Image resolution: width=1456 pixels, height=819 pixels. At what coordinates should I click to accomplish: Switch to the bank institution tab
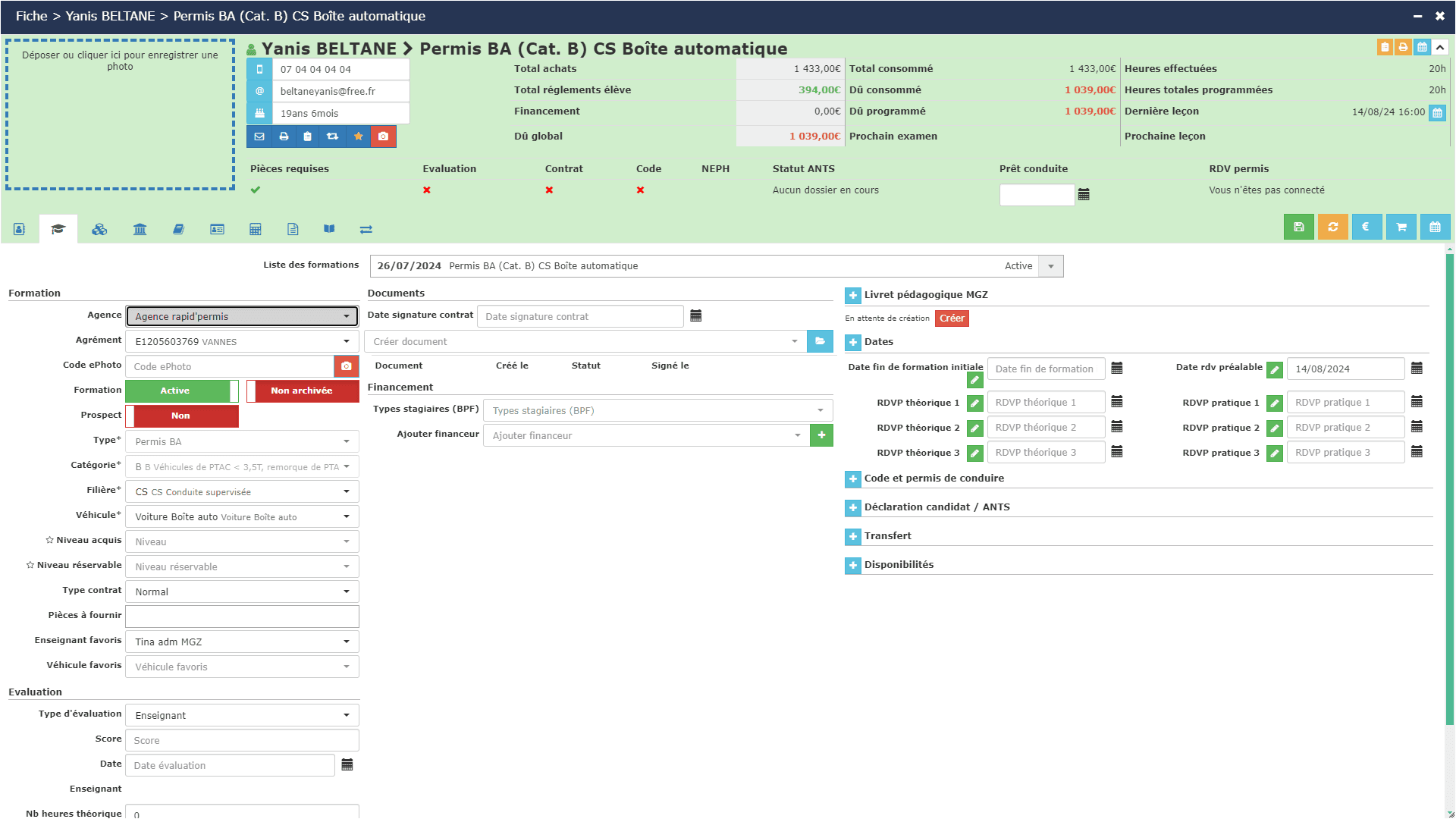140,229
